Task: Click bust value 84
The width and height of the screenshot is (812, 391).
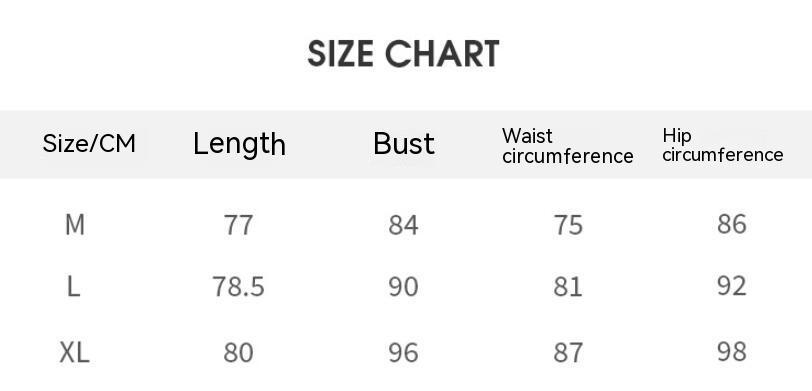Action: pos(403,225)
